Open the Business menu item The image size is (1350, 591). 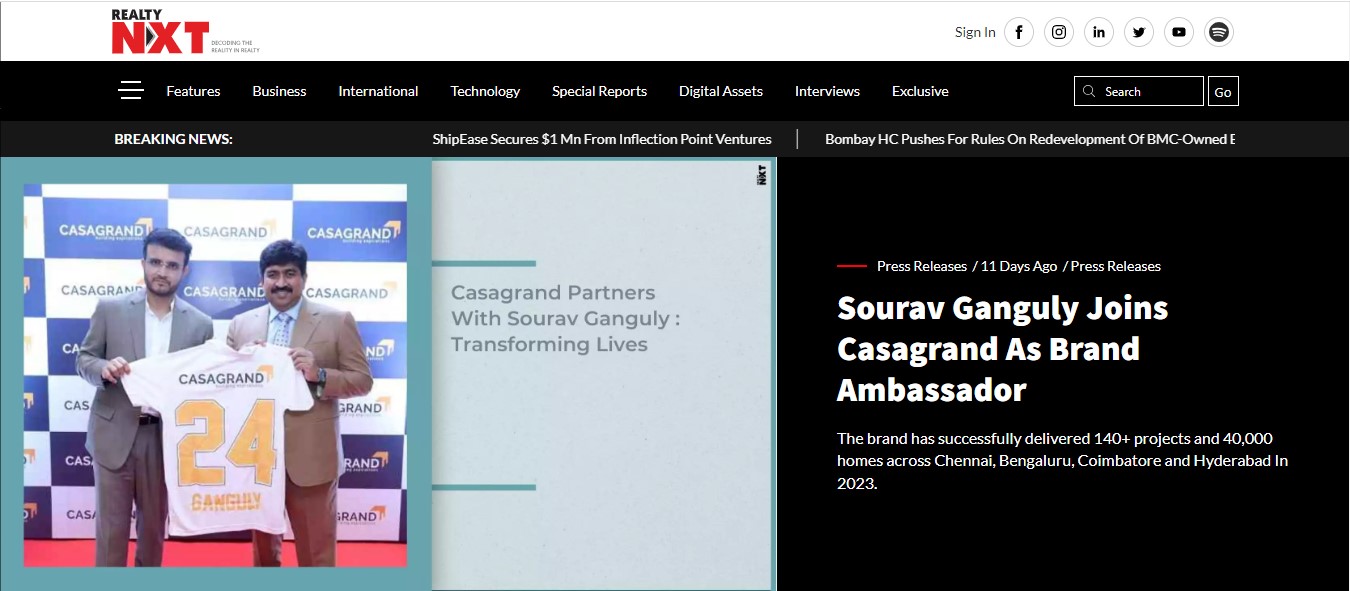click(x=279, y=91)
